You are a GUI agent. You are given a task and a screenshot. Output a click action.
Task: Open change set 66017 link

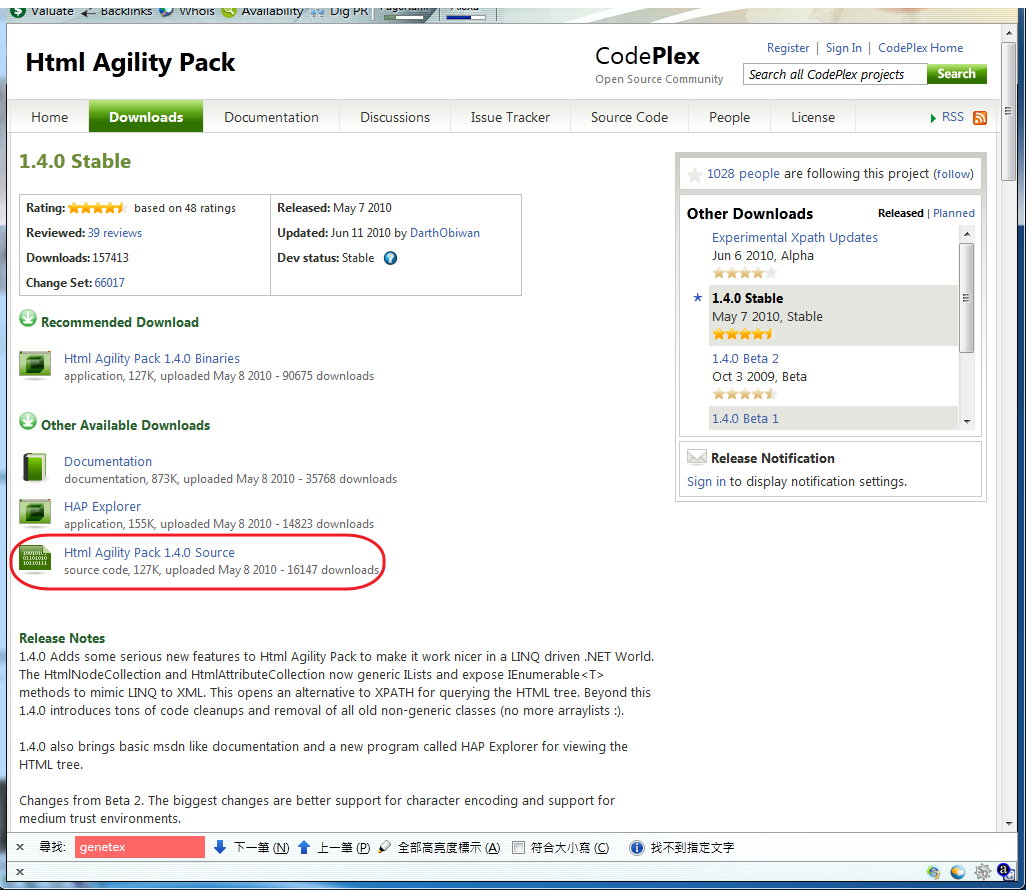(x=109, y=283)
